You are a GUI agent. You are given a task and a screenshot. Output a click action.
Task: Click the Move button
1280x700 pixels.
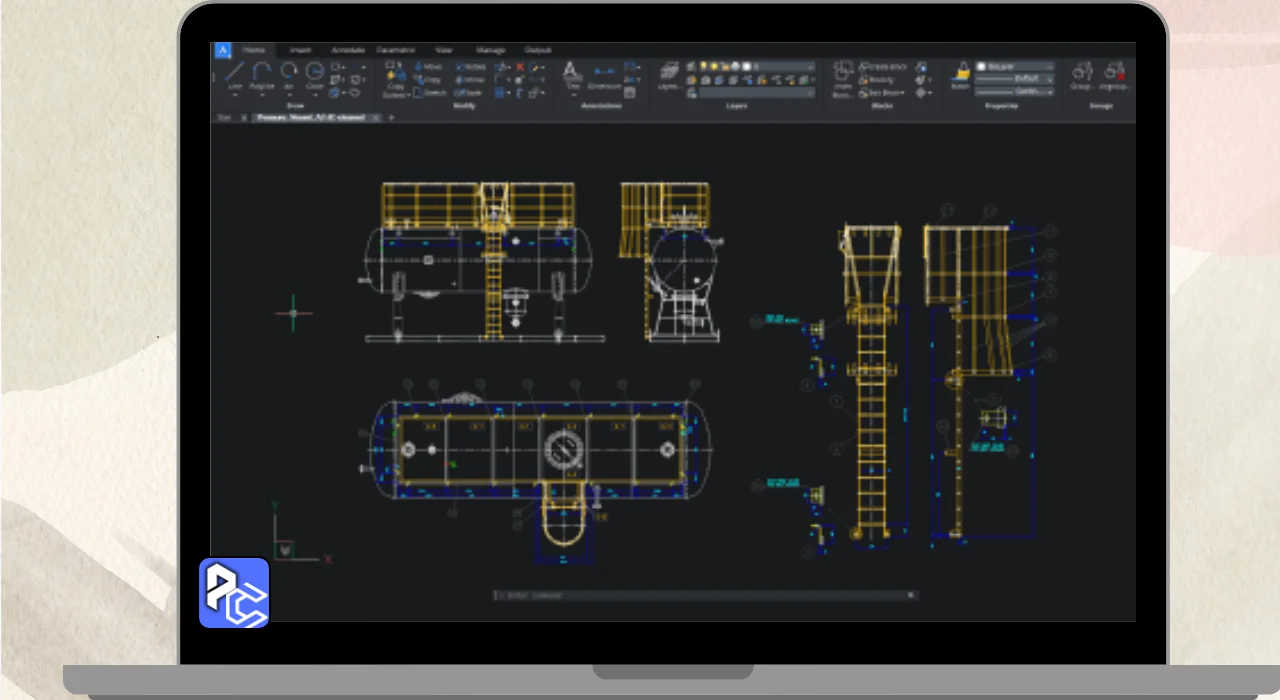point(428,67)
